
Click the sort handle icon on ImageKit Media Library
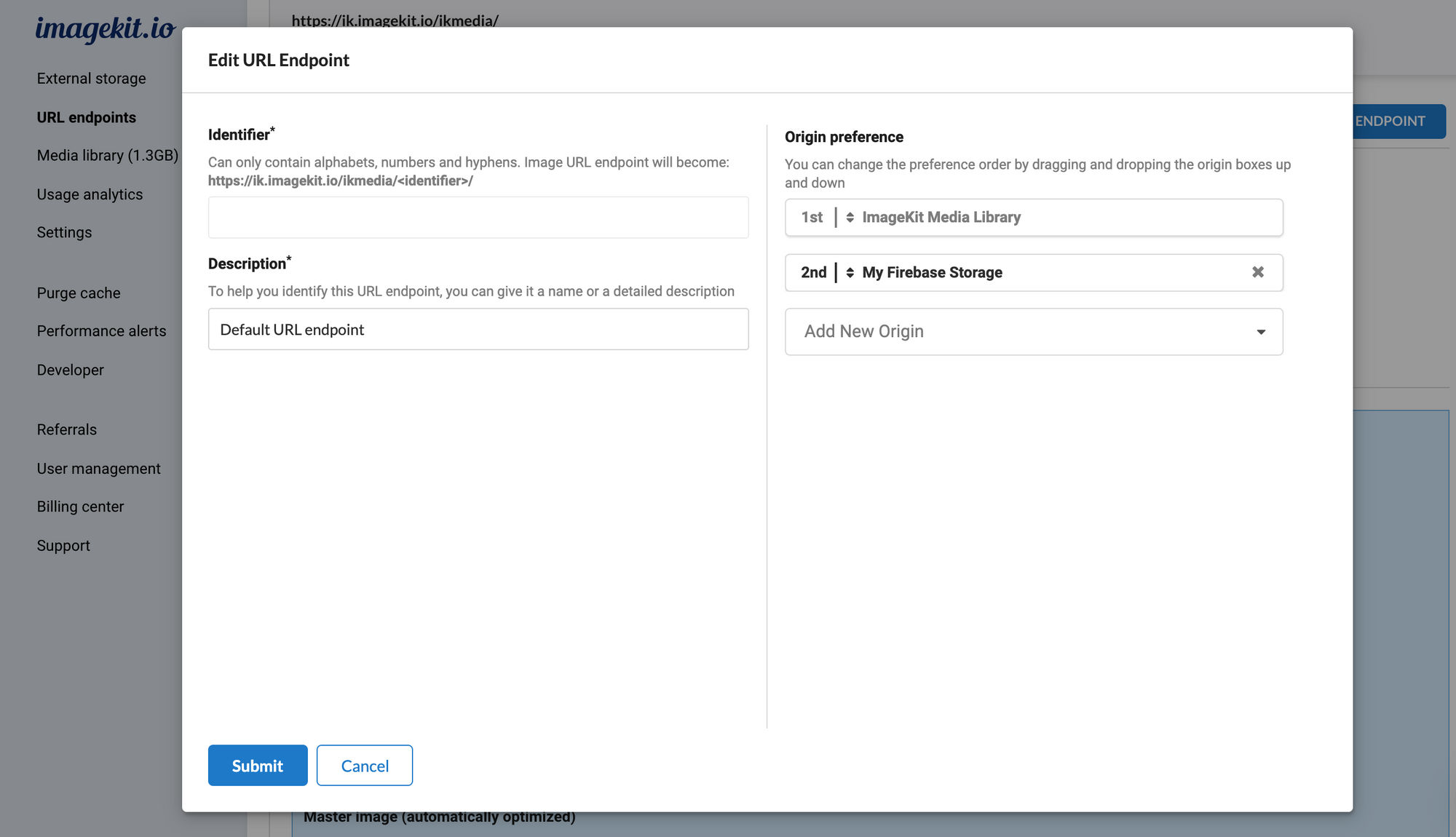tap(850, 218)
